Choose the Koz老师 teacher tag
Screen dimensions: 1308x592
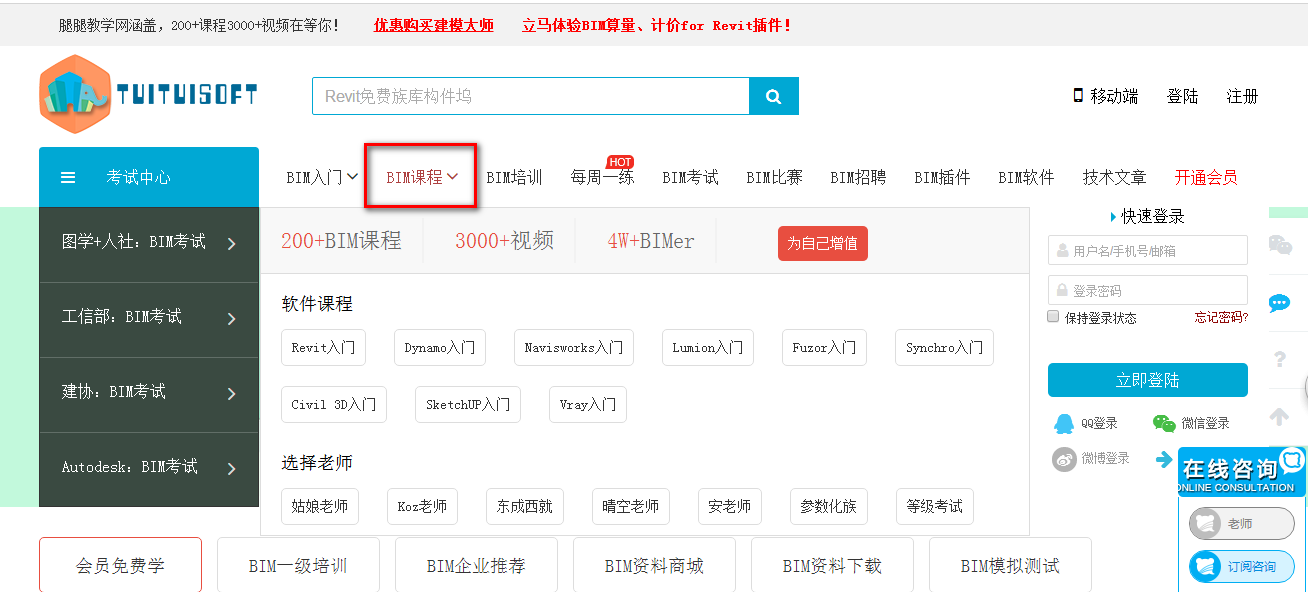pos(422,506)
